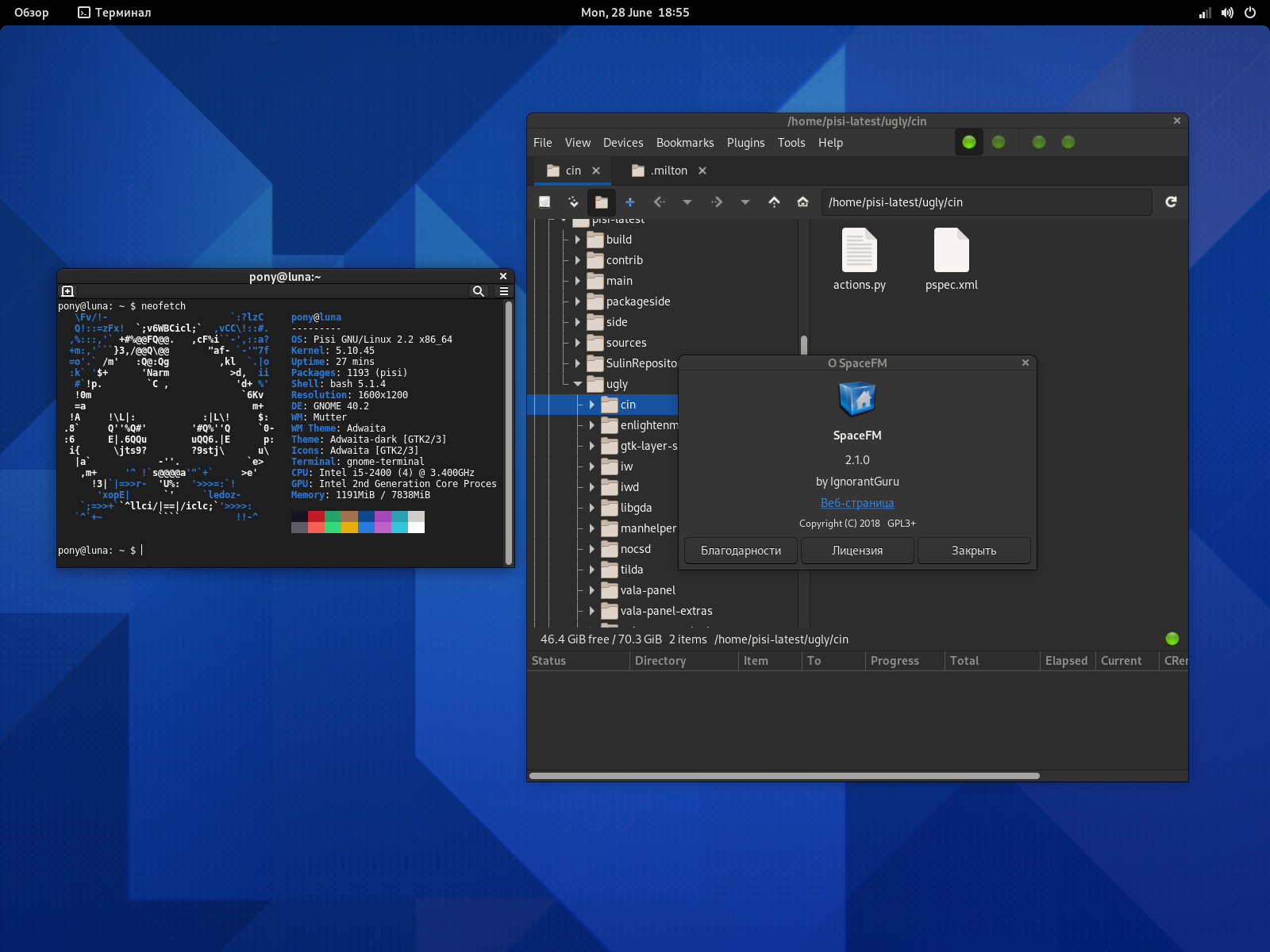
Task: Select the pspec.xml file icon
Action: pyautogui.click(x=951, y=250)
